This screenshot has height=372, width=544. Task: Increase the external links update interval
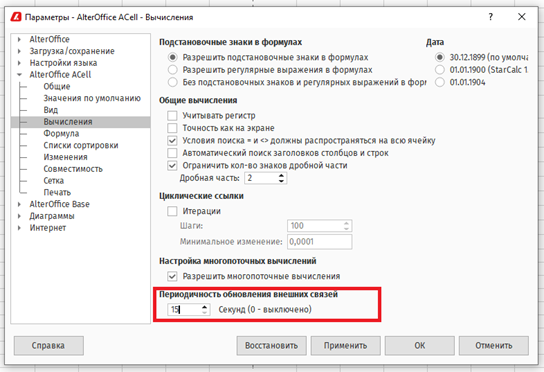pos(205,306)
